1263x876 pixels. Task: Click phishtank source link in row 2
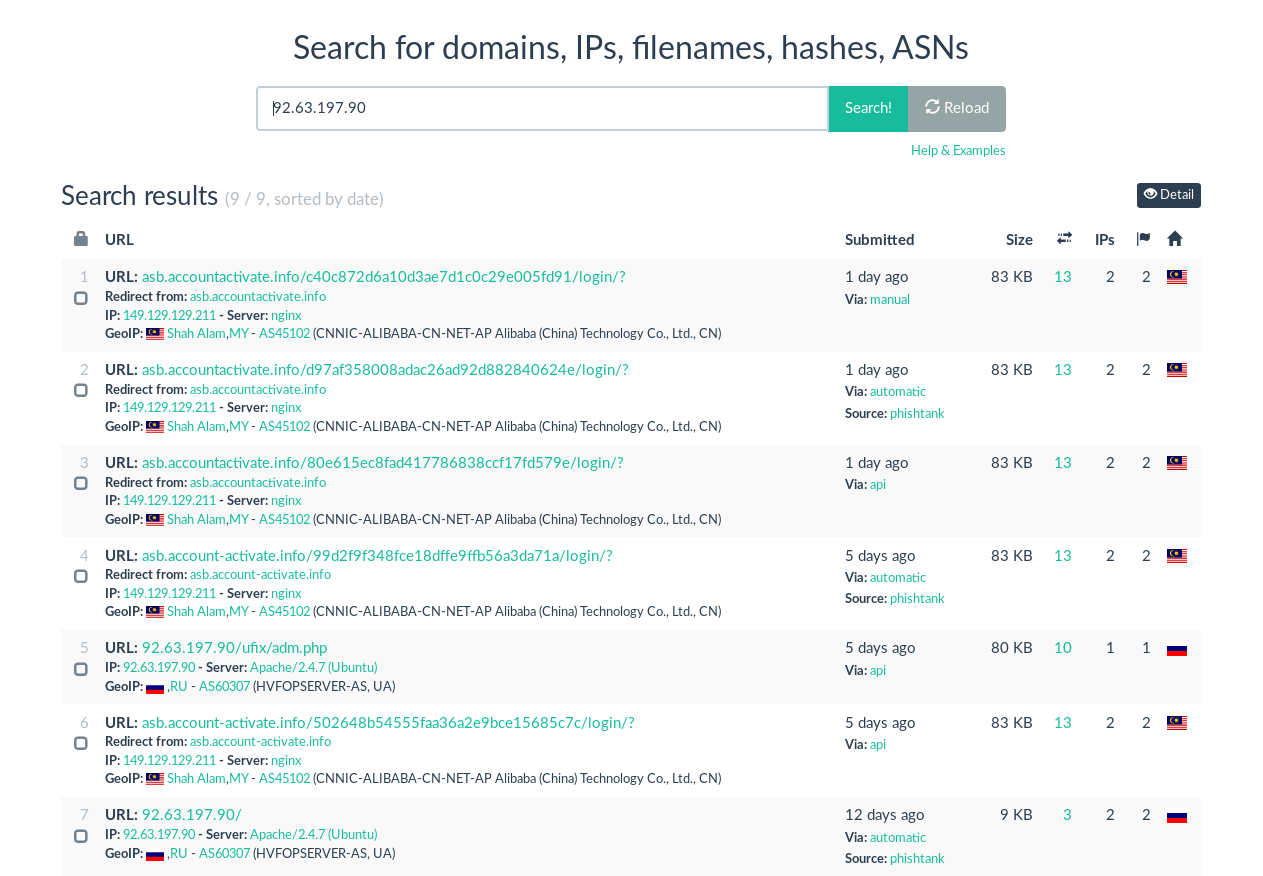(917, 414)
